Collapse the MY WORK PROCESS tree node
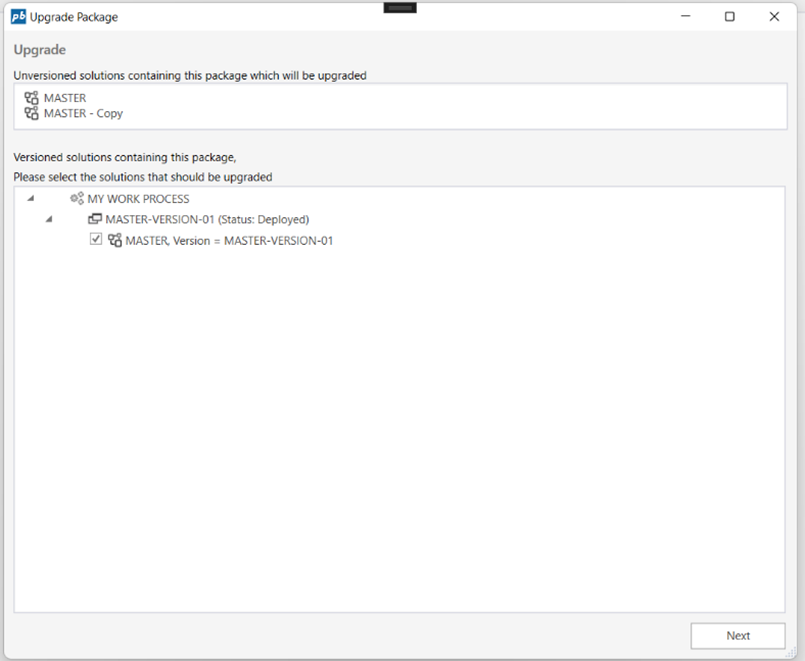This screenshot has height=661, width=805. (31, 199)
